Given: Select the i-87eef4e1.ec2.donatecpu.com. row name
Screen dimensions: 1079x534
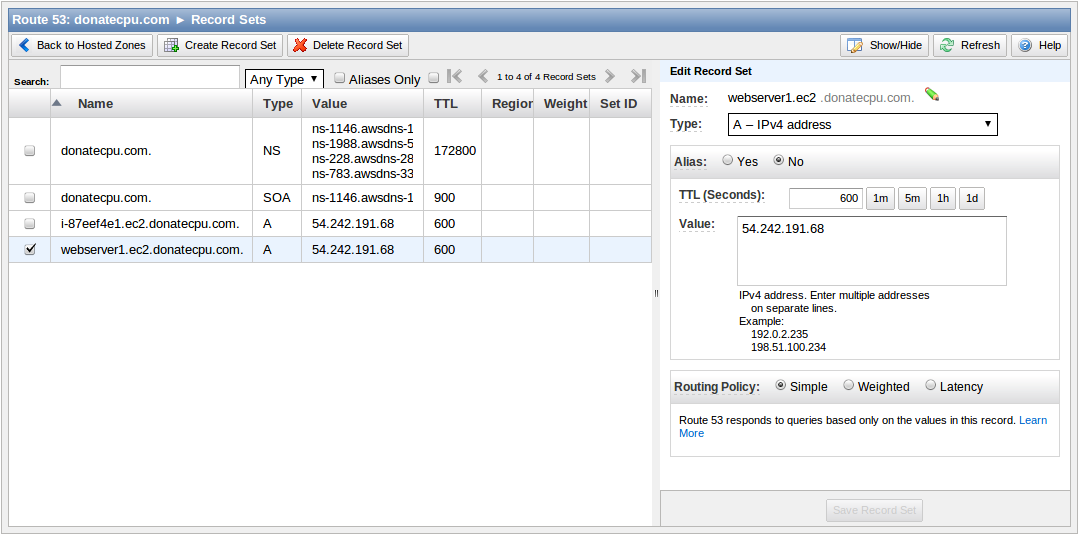Looking at the screenshot, I should (150, 224).
